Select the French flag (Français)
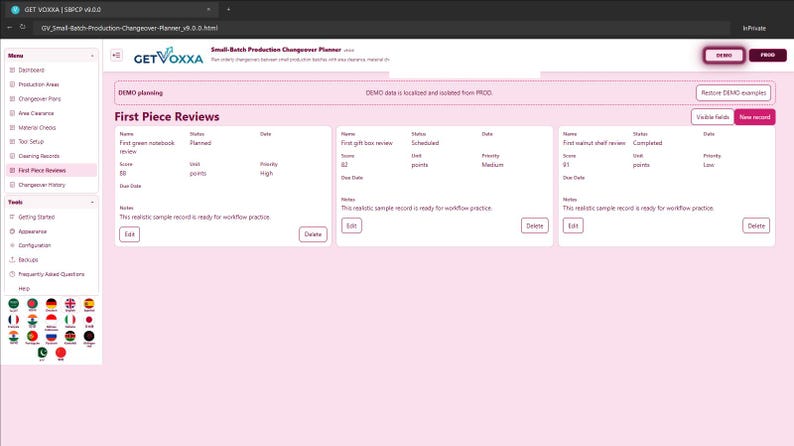This screenshot has width=794, height=446. 14,321
